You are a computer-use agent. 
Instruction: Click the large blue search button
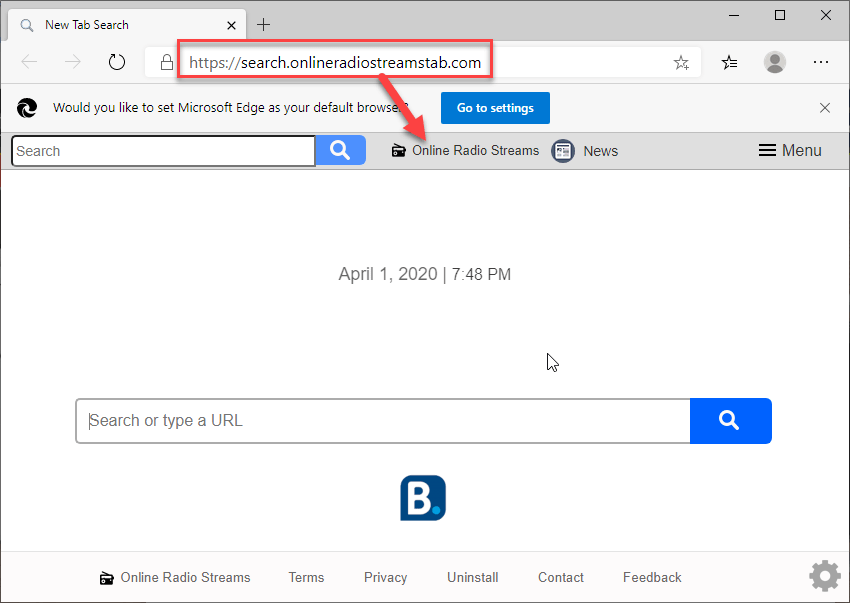(730, 421)
